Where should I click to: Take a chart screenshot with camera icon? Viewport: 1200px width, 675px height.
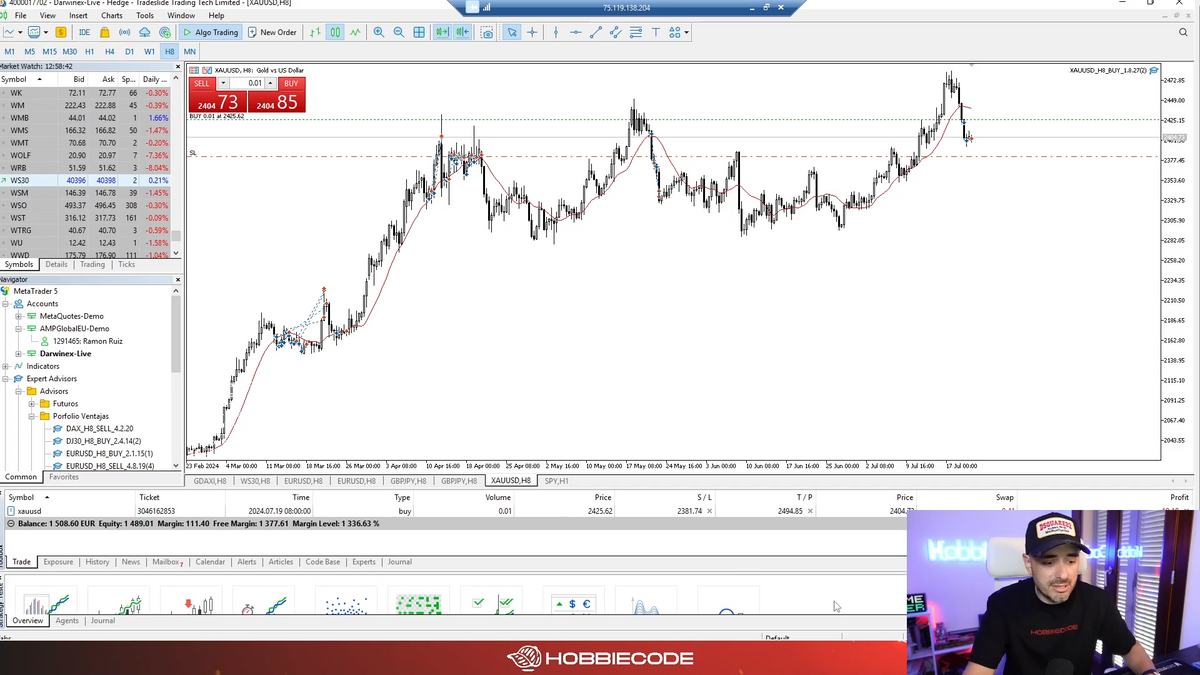point(487,32)
